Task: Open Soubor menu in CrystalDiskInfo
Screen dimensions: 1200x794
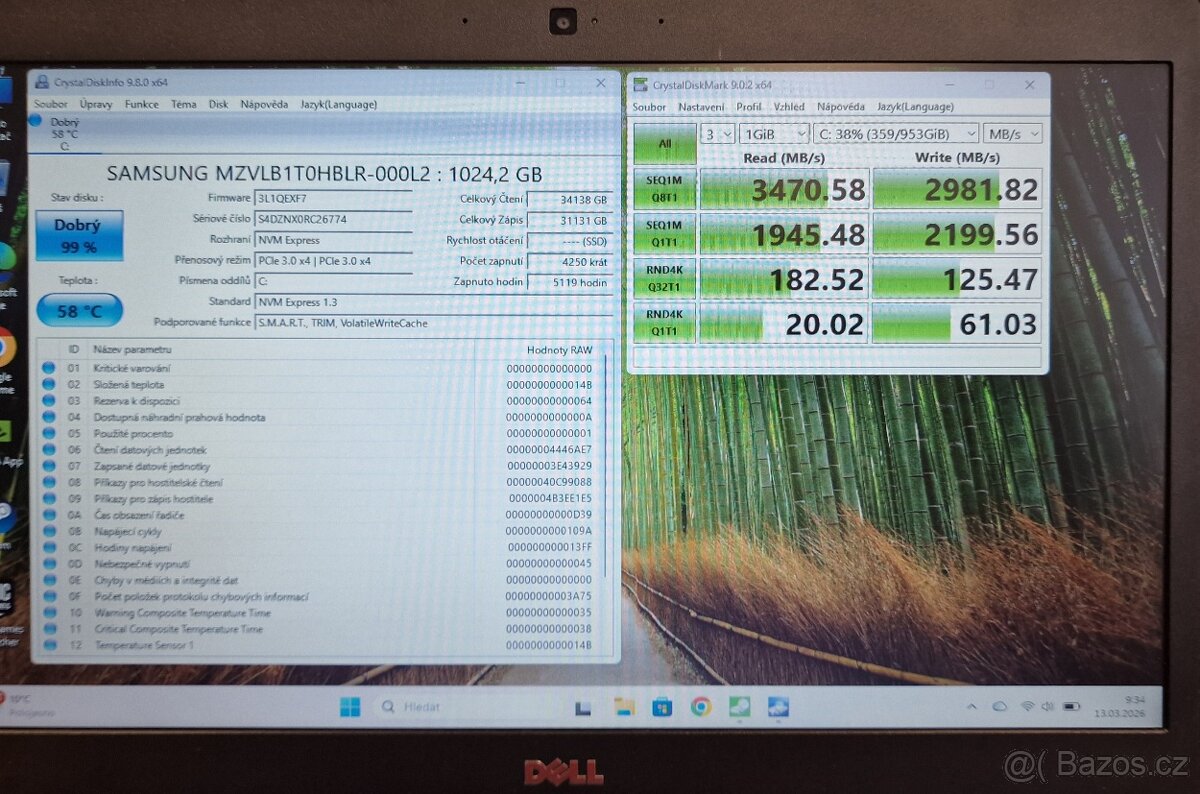Action: pyautogui.click(x=51, y=104)
